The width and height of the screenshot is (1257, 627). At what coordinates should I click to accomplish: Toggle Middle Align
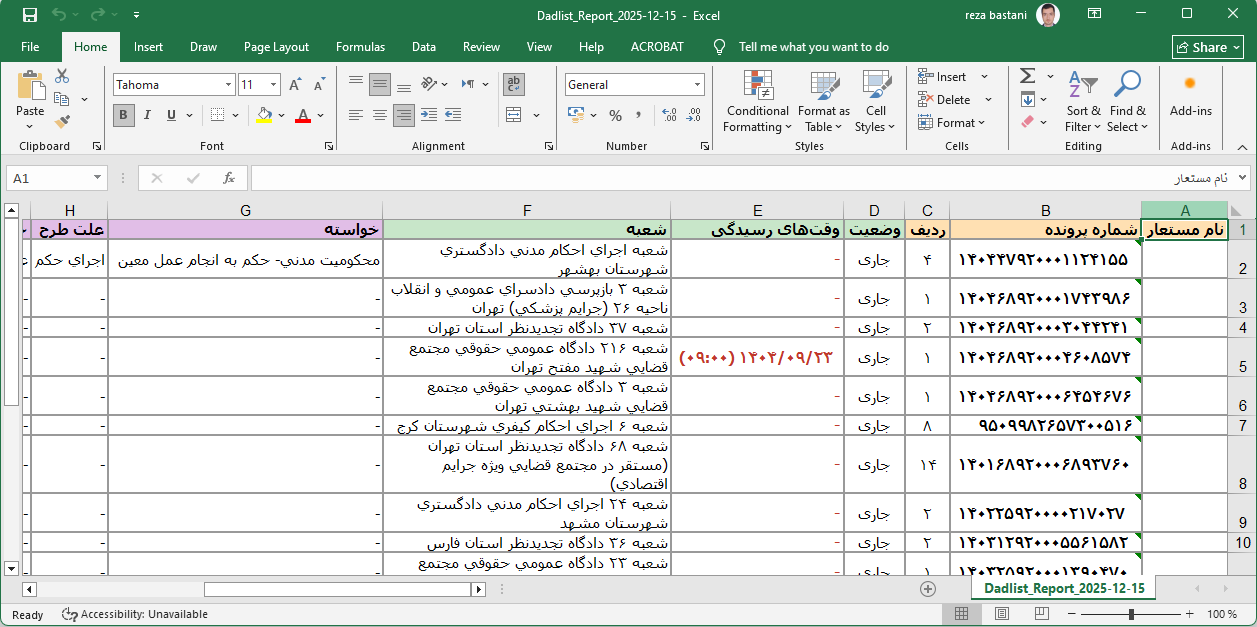click(x=380, y=84)
